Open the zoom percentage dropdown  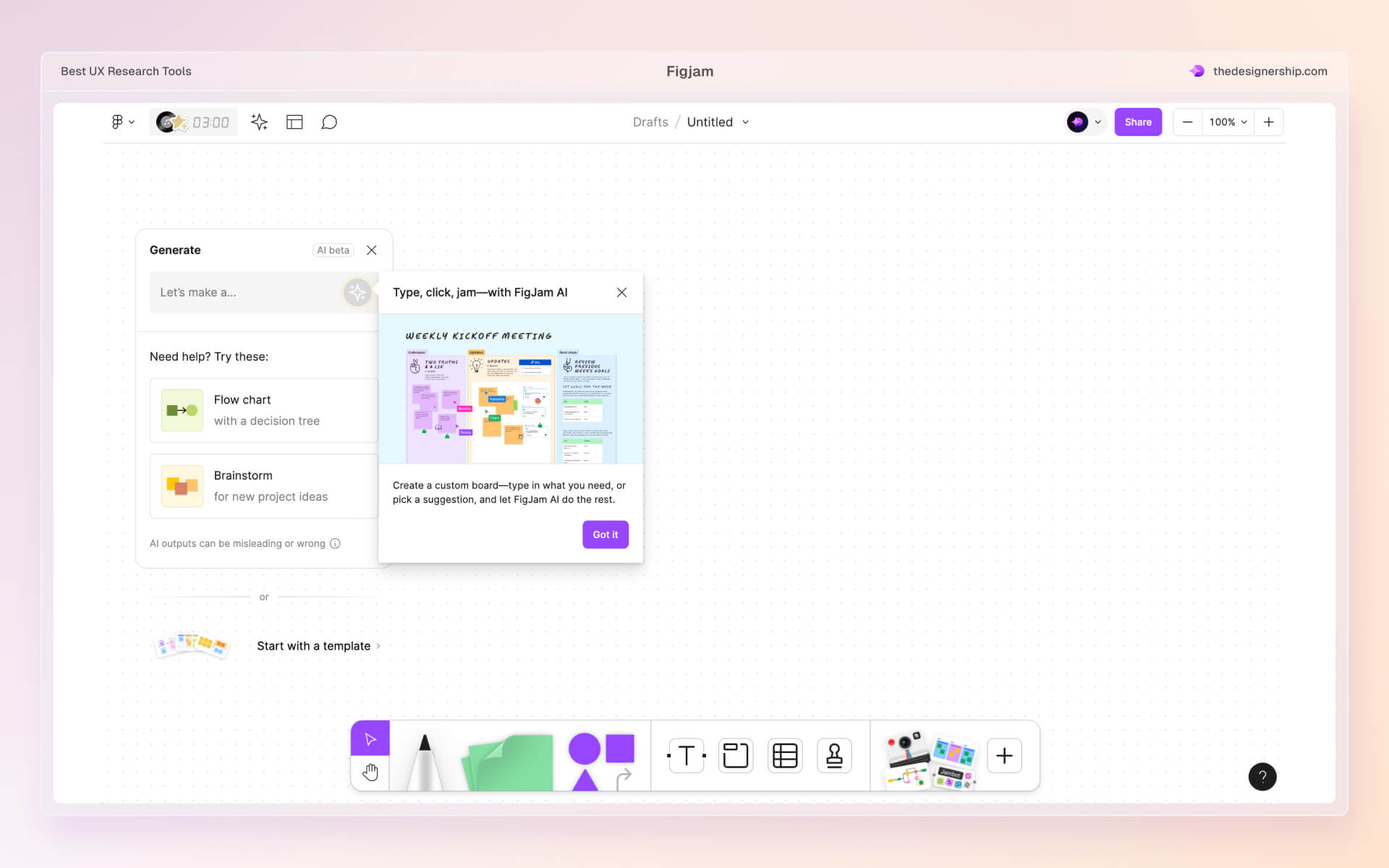click(1228, 122)
